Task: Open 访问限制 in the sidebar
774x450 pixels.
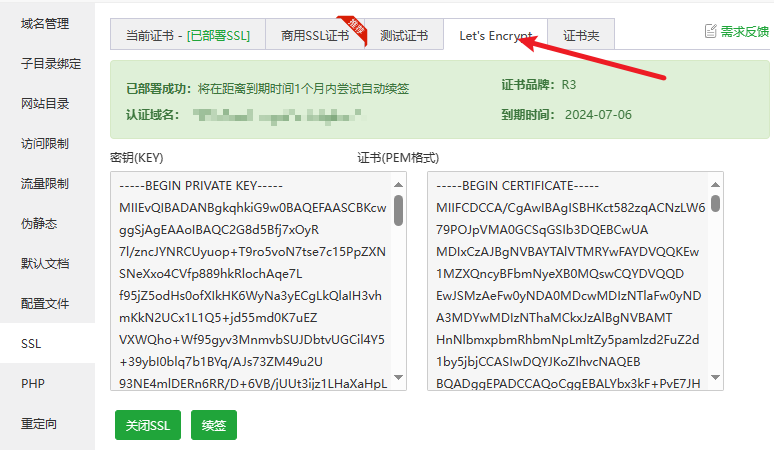Action: 45,143
